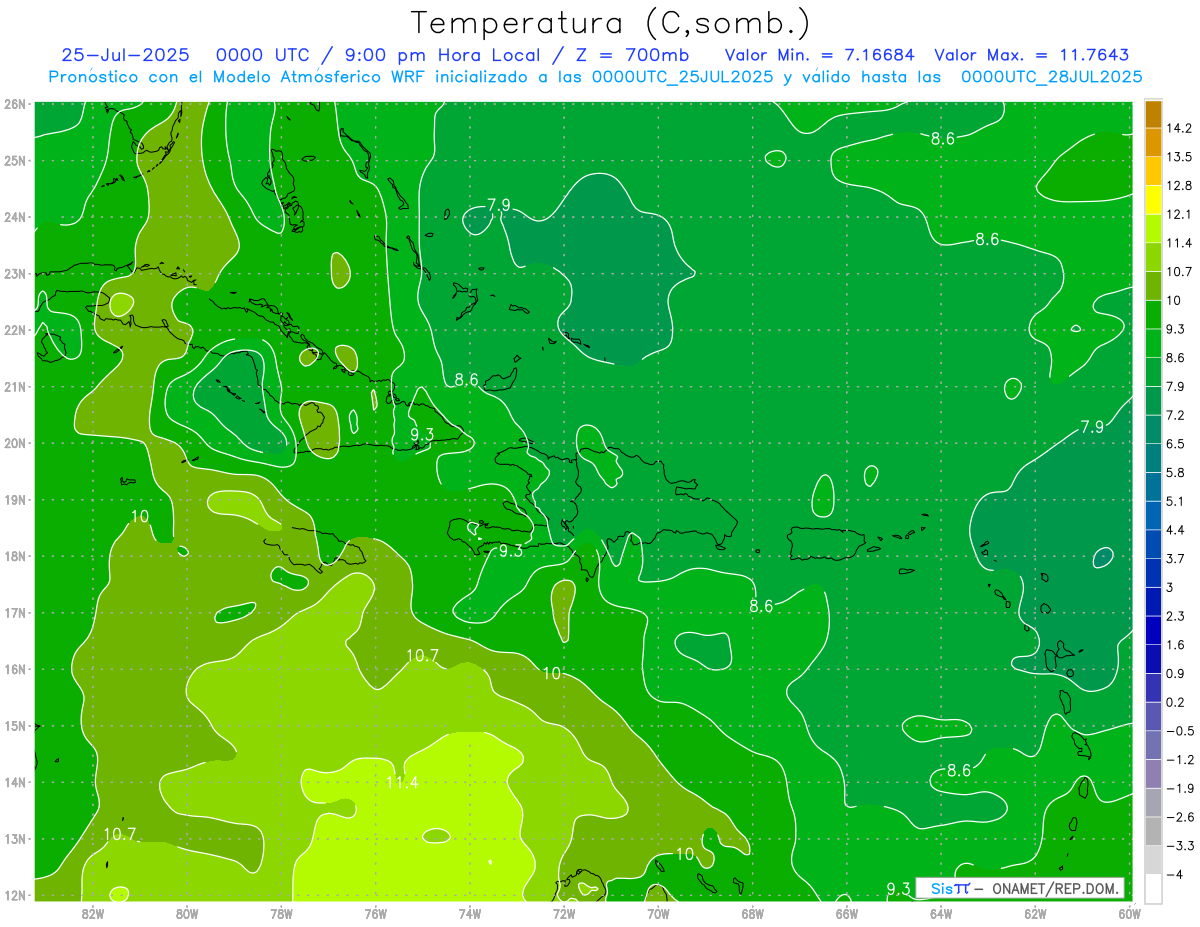Click the 5.8 legend label

1175,472
